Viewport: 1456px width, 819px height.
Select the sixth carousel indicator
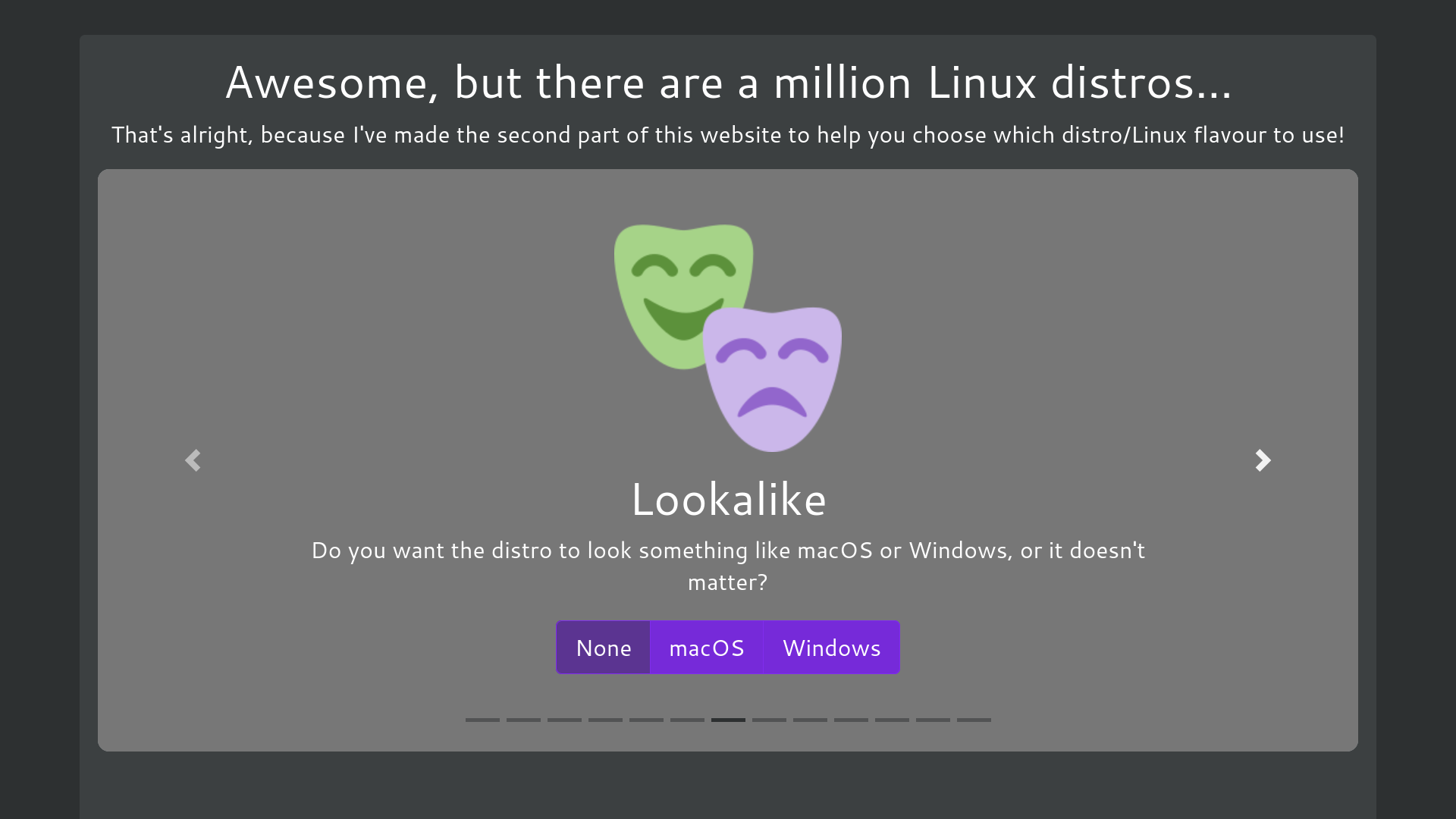click(687, 720)
